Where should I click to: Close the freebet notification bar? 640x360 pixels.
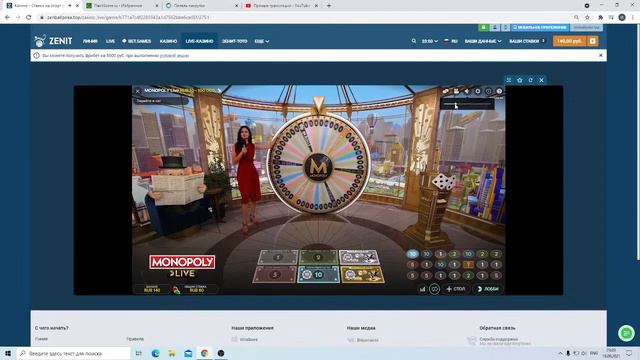coord(600,55)
